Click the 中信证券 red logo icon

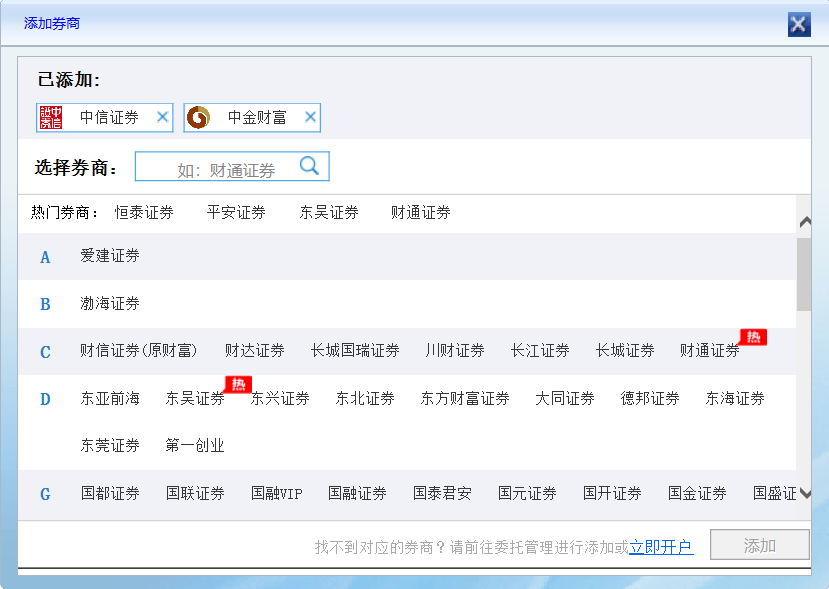[51, 117]
